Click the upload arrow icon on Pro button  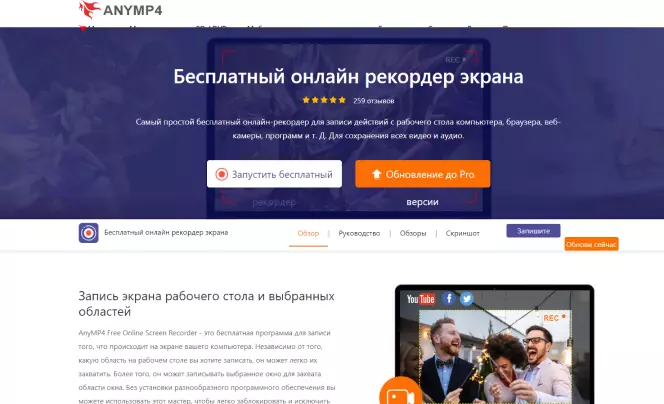376,174
